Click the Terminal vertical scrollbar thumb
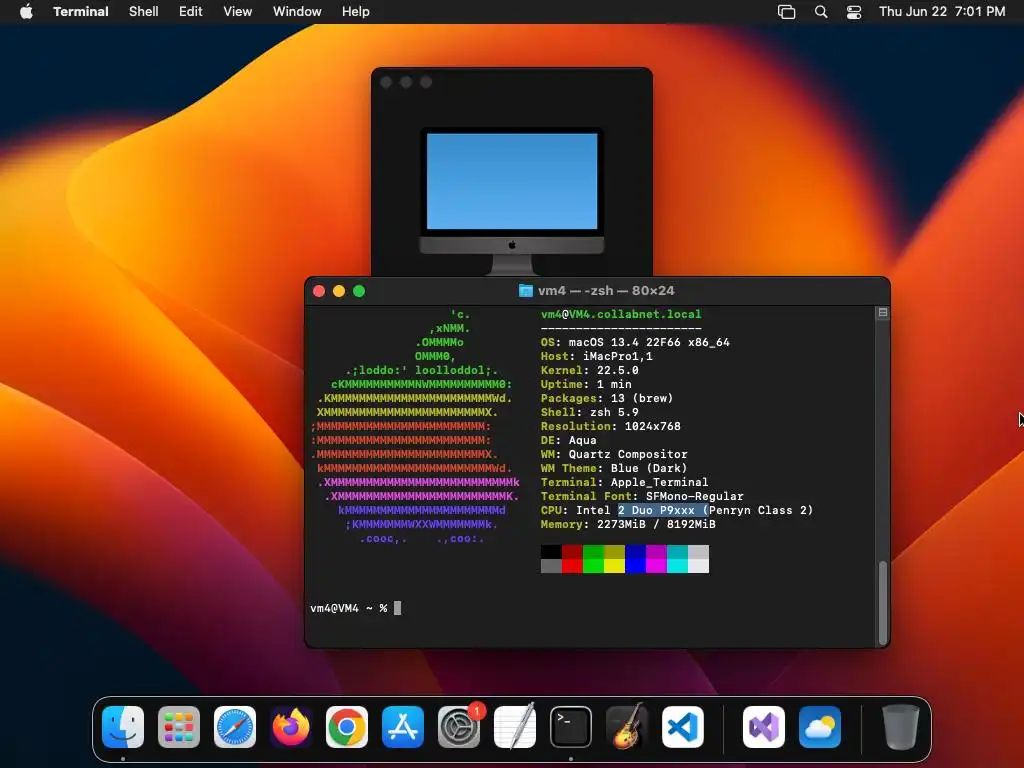This screenshot has width=1024, height=768. [883, 602]
